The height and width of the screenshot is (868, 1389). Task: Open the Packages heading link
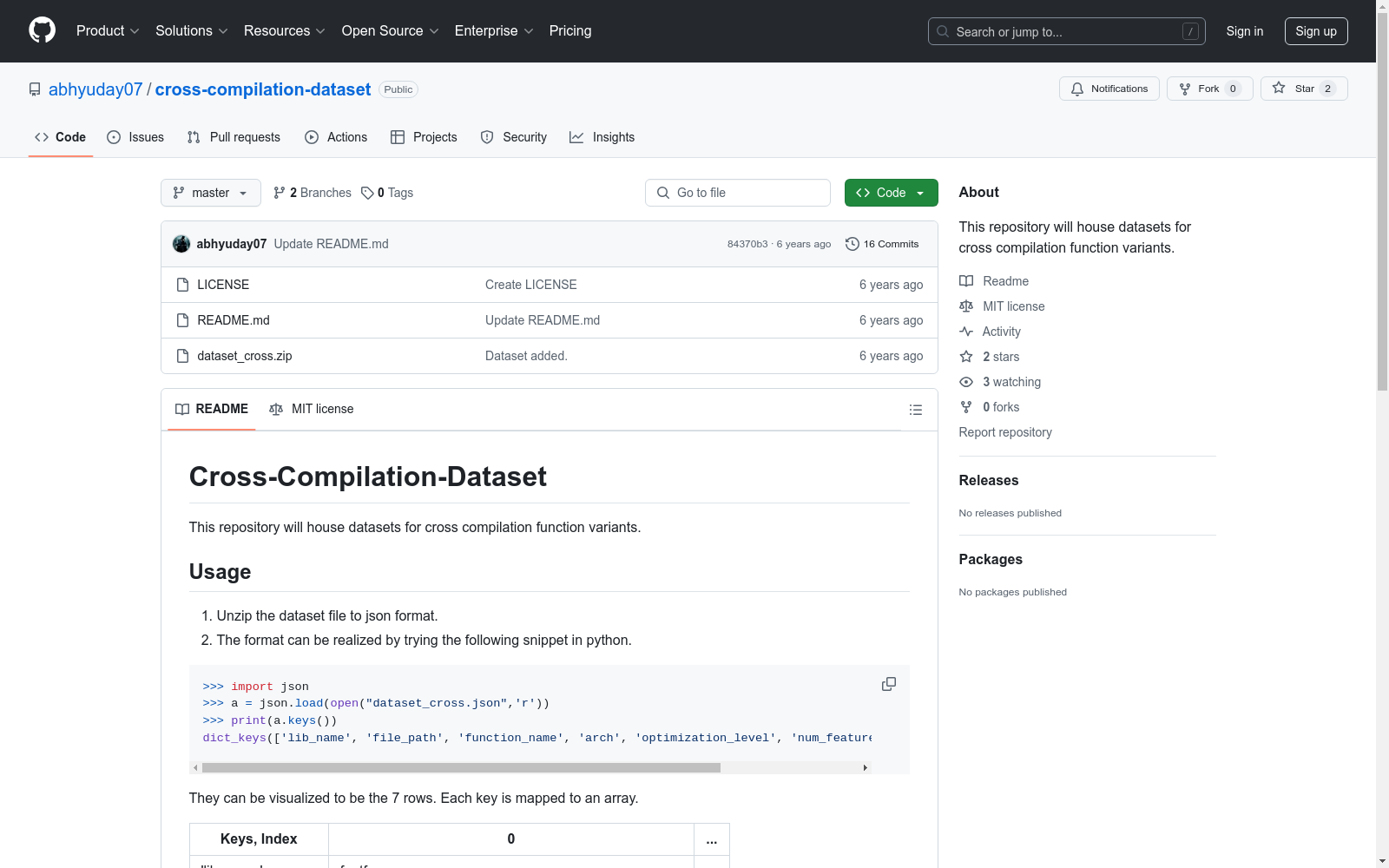[x=991, y=559]
